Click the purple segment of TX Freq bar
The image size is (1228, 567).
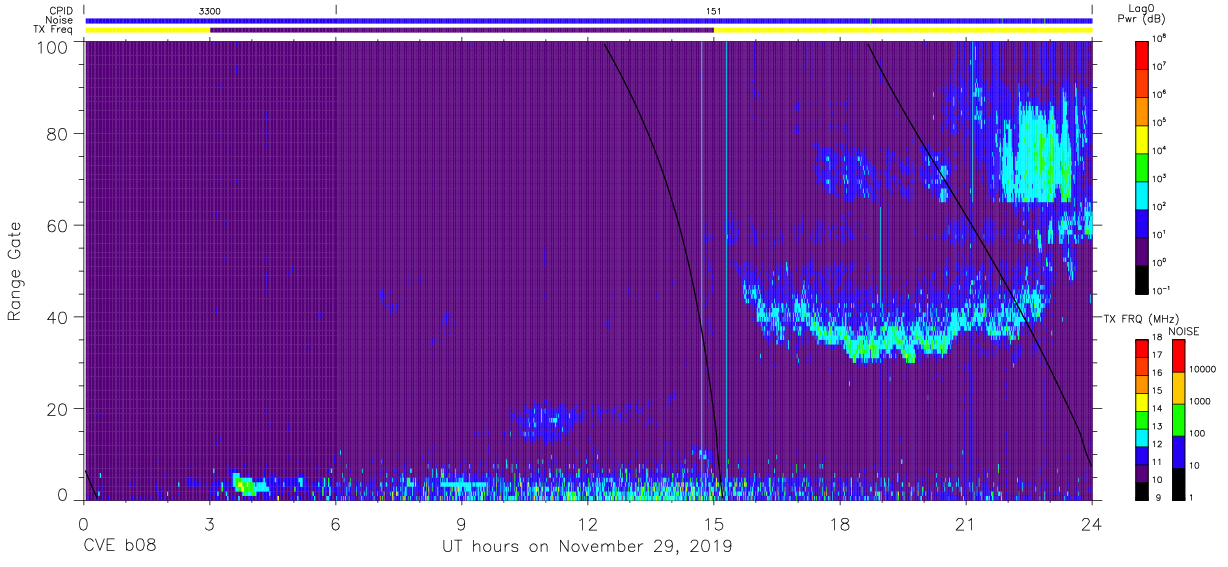(462, 30)
